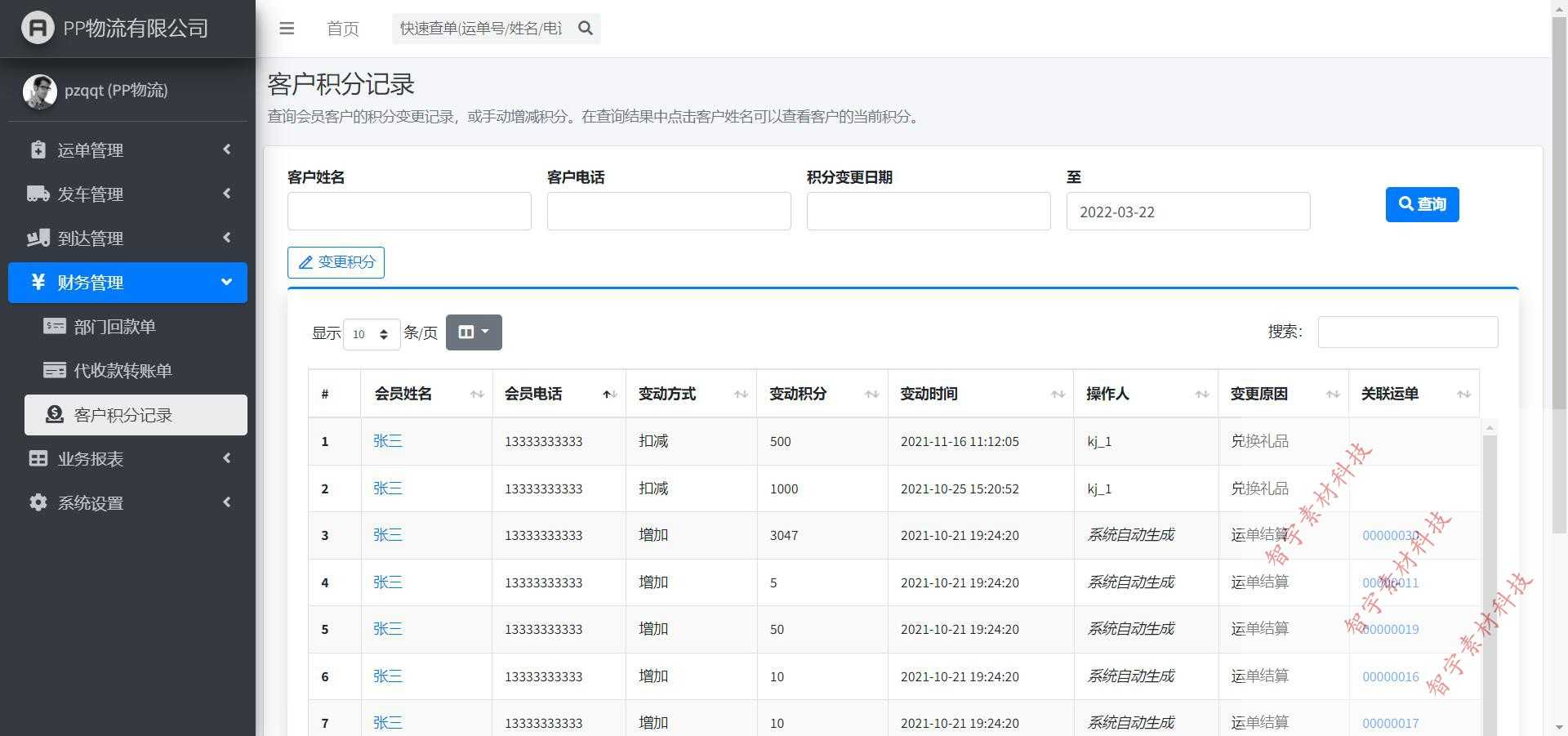Sort by 会员电话 column arrows
The width and height of the screenshot is (1568, 736).
point(609,395)
